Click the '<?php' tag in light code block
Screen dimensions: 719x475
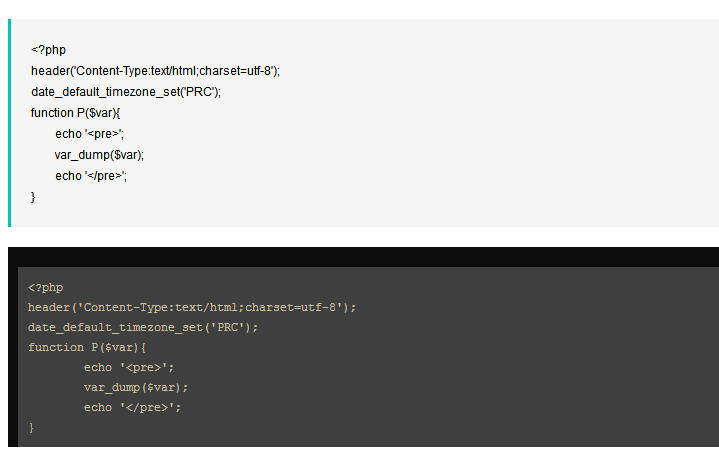[x=48, y=49]
